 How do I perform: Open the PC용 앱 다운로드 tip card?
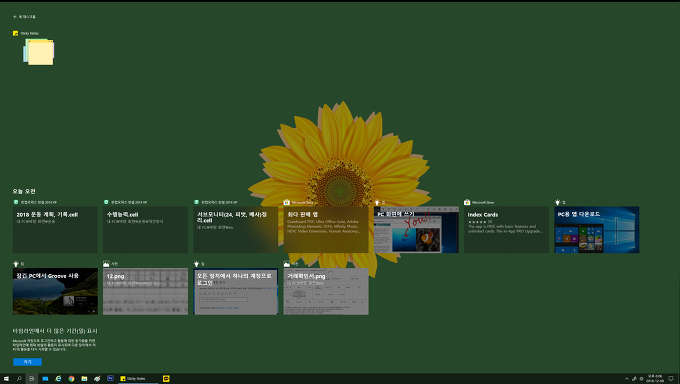click(x=596, y=230)
